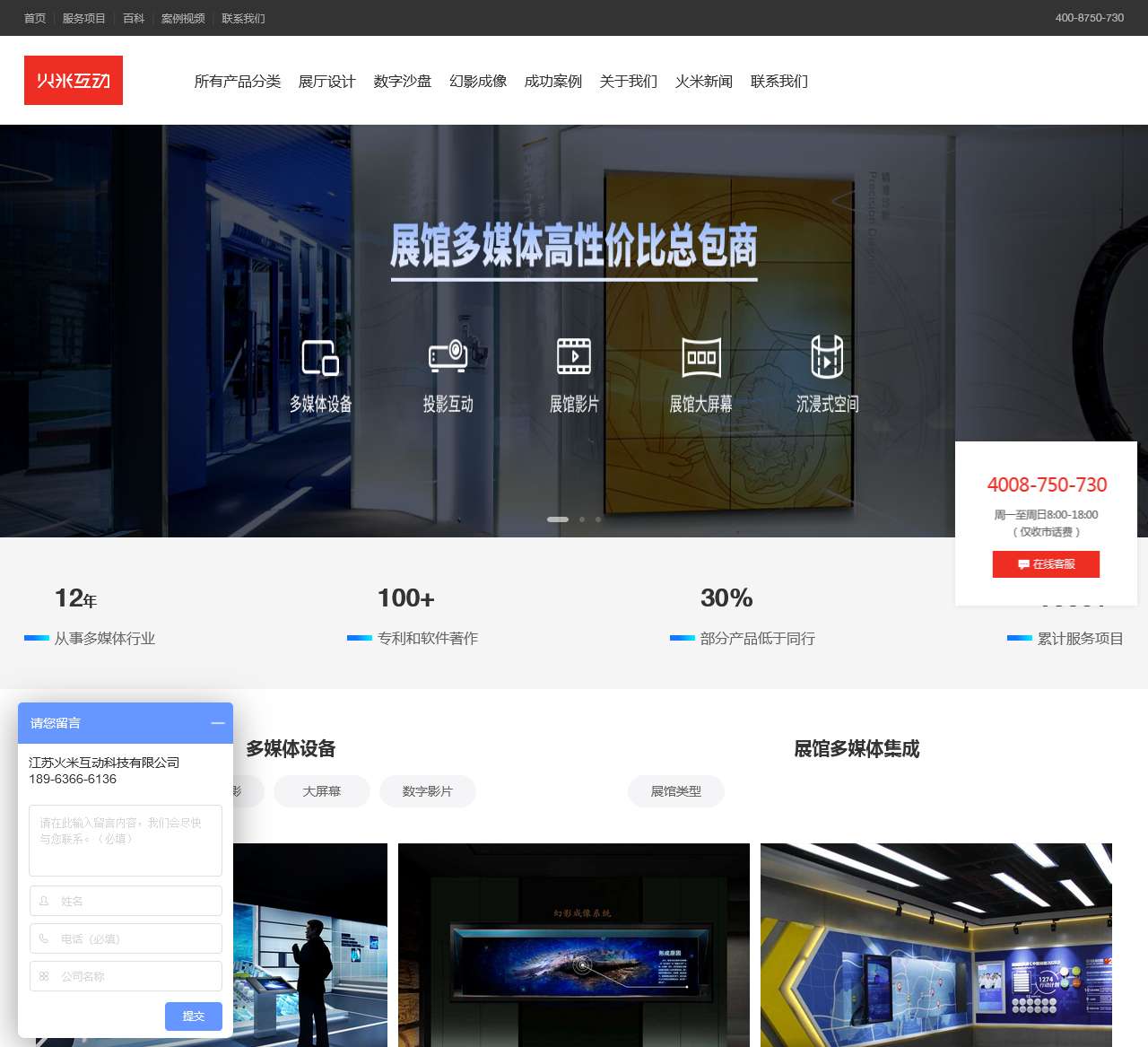Select the second carousel slide dot

pos(582,519)
